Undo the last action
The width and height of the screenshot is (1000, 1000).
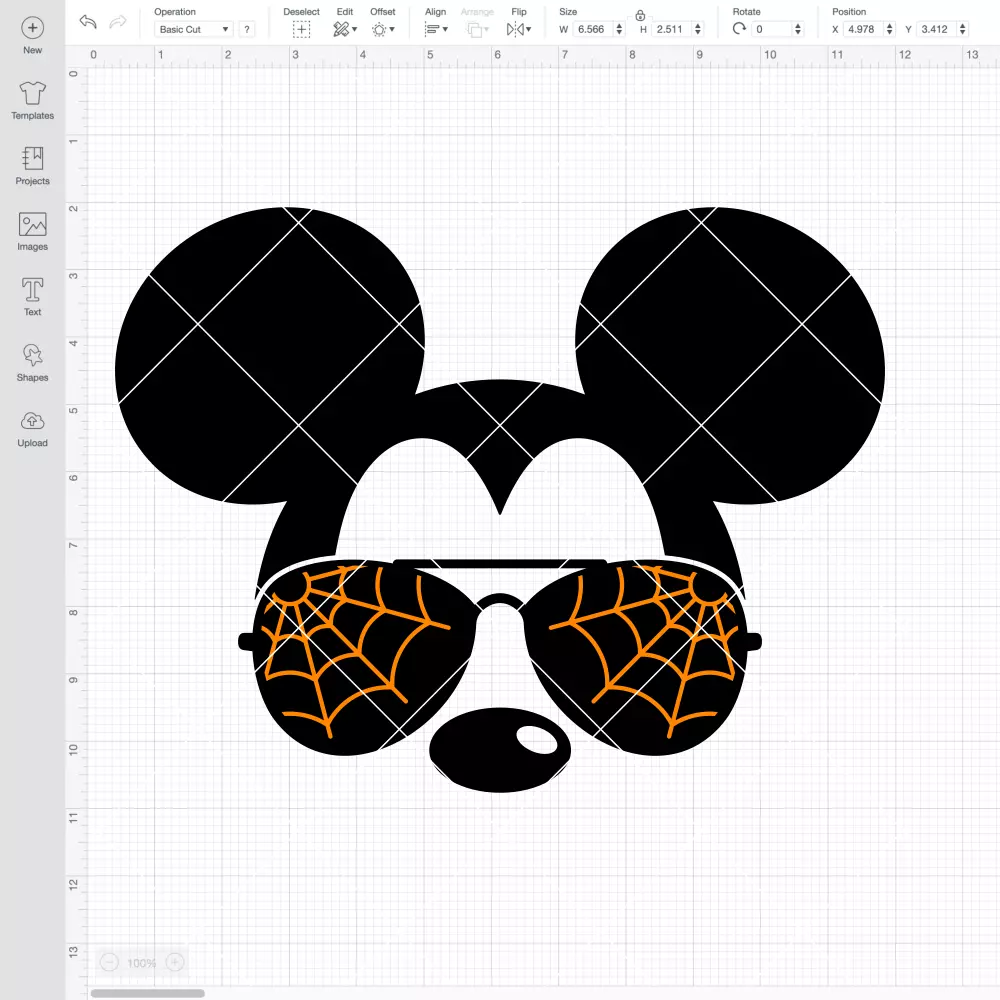point(88,22)
